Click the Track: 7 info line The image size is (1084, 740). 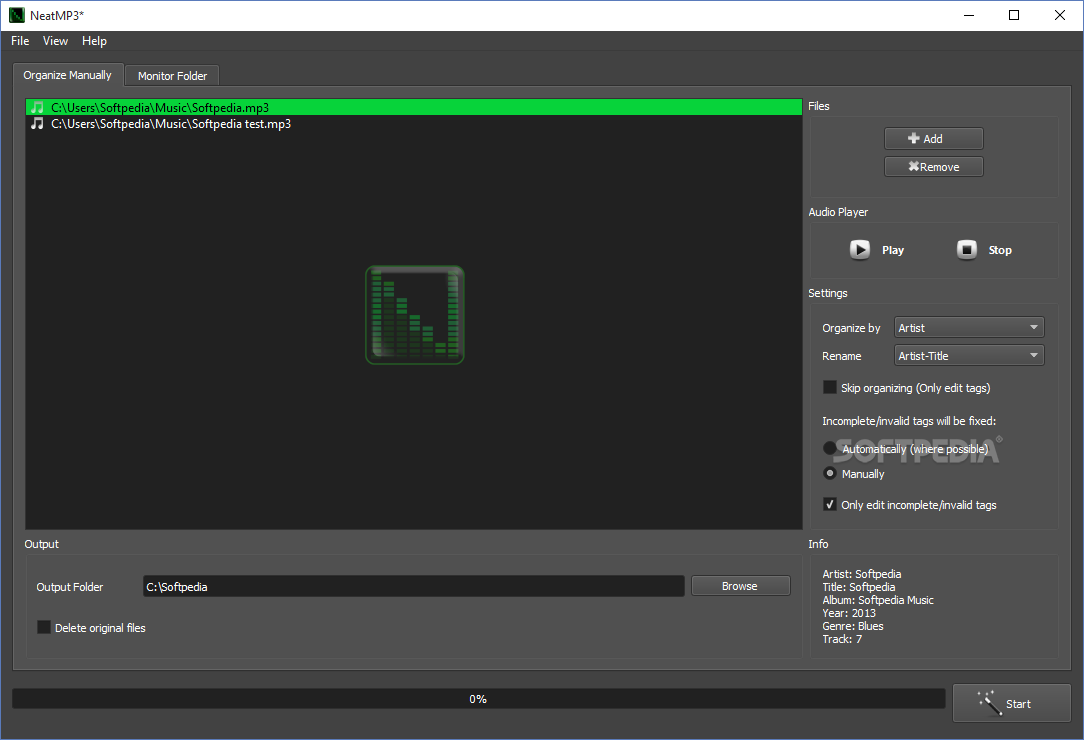tap(842, 639)
